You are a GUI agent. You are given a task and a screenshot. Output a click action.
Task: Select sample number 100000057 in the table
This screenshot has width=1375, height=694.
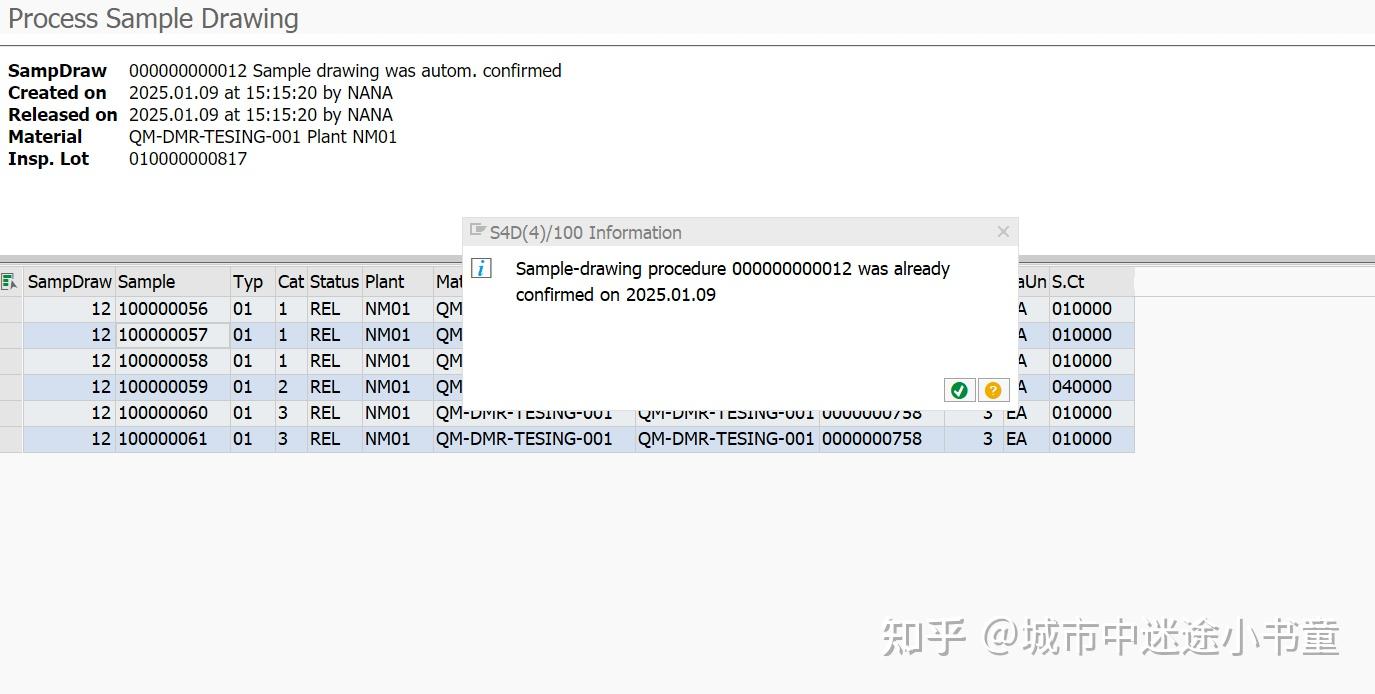[x=157, y=335]
